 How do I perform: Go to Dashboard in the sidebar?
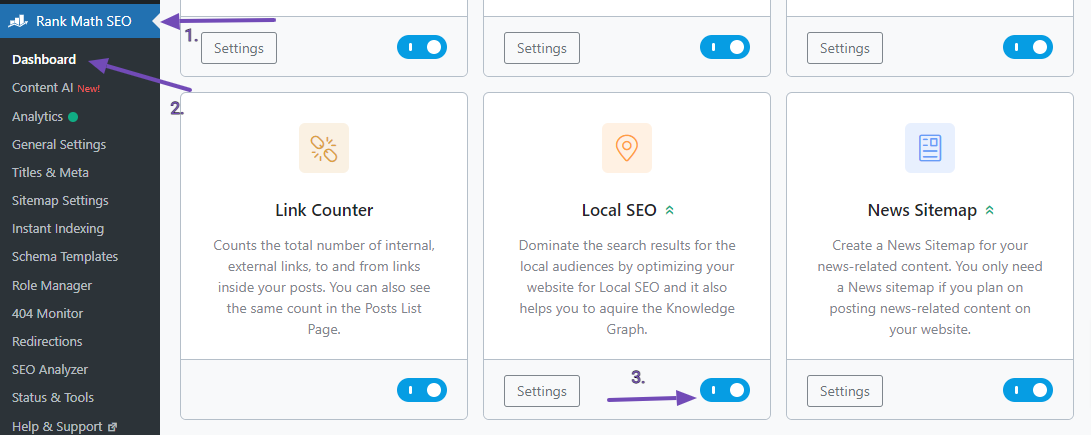click(44, 59)
